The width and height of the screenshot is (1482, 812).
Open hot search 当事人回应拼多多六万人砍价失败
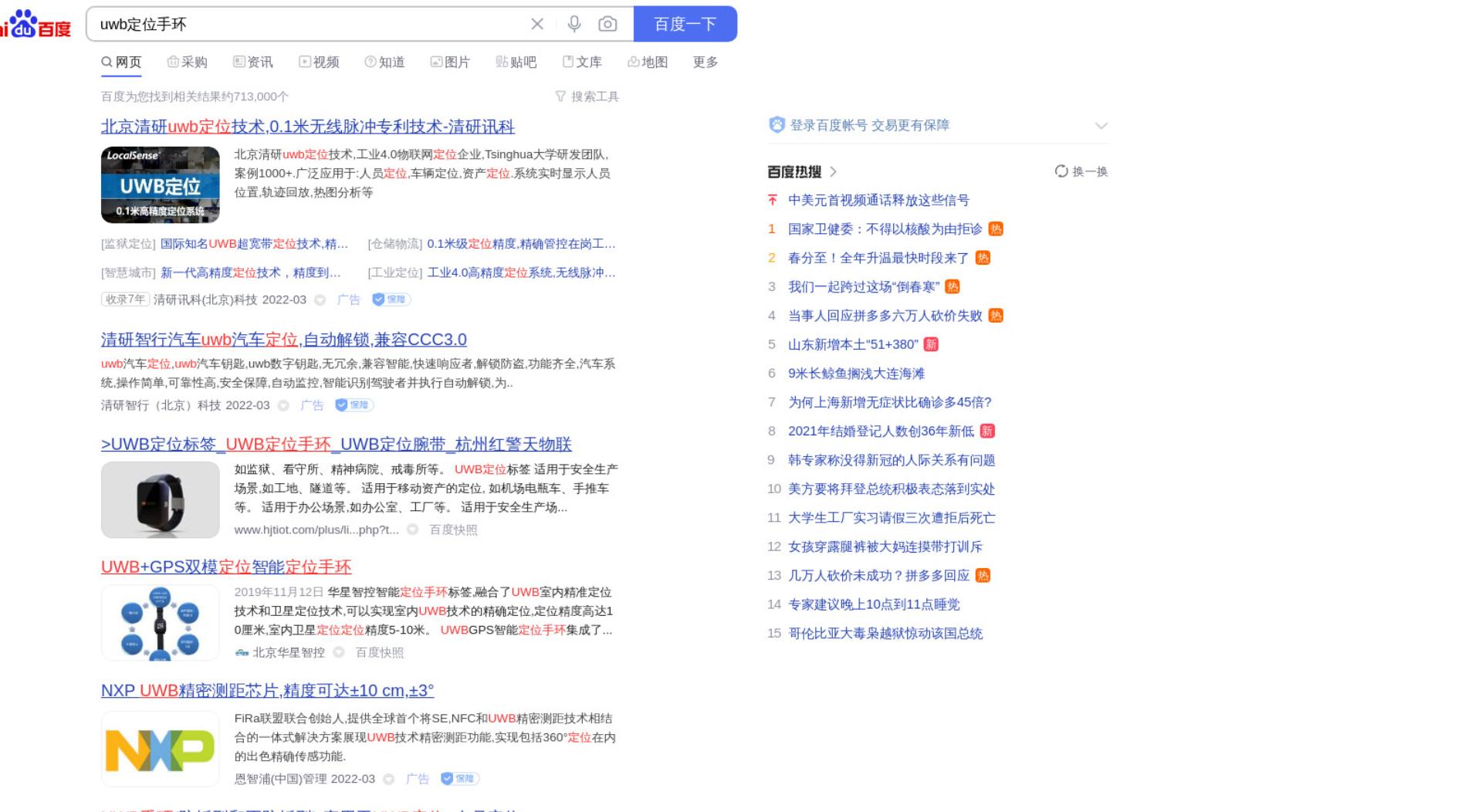(x=885, y=316)
